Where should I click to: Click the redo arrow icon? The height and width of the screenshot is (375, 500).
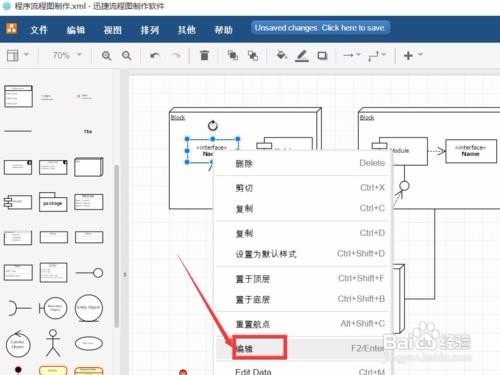(x=176, y=56)
